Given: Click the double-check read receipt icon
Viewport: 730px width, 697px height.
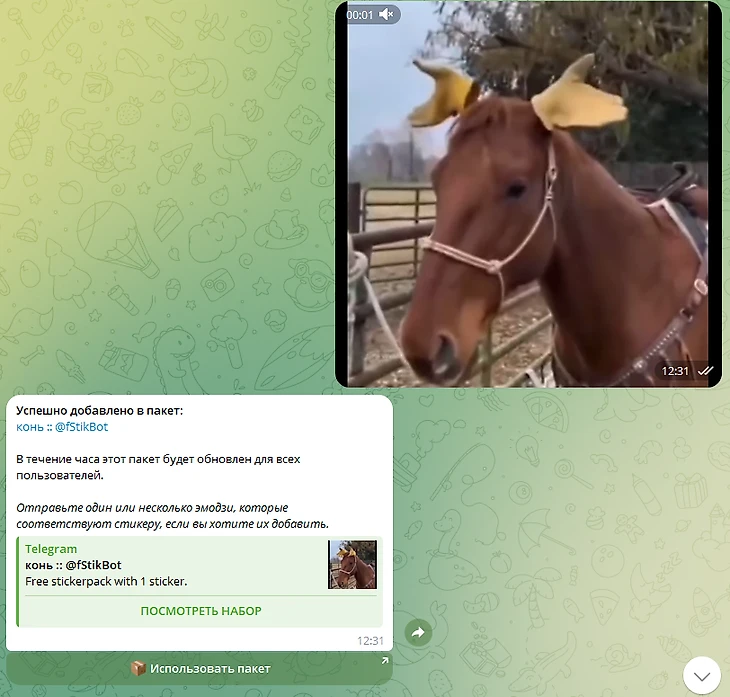Looking at the screenshot, I should pos(706,371).
